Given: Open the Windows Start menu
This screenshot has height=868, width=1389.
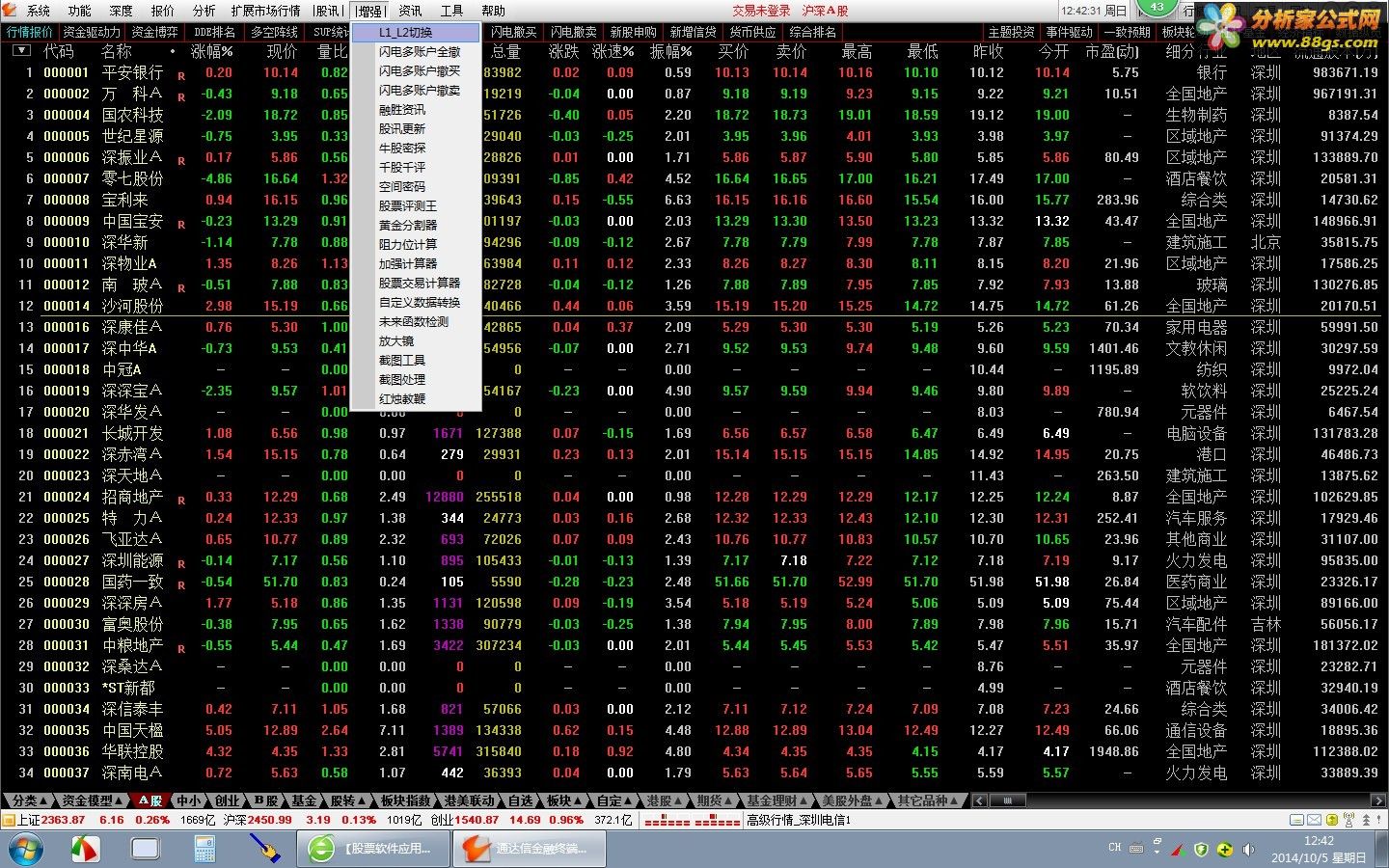Looking at the screenshot, I should [26, 849].
